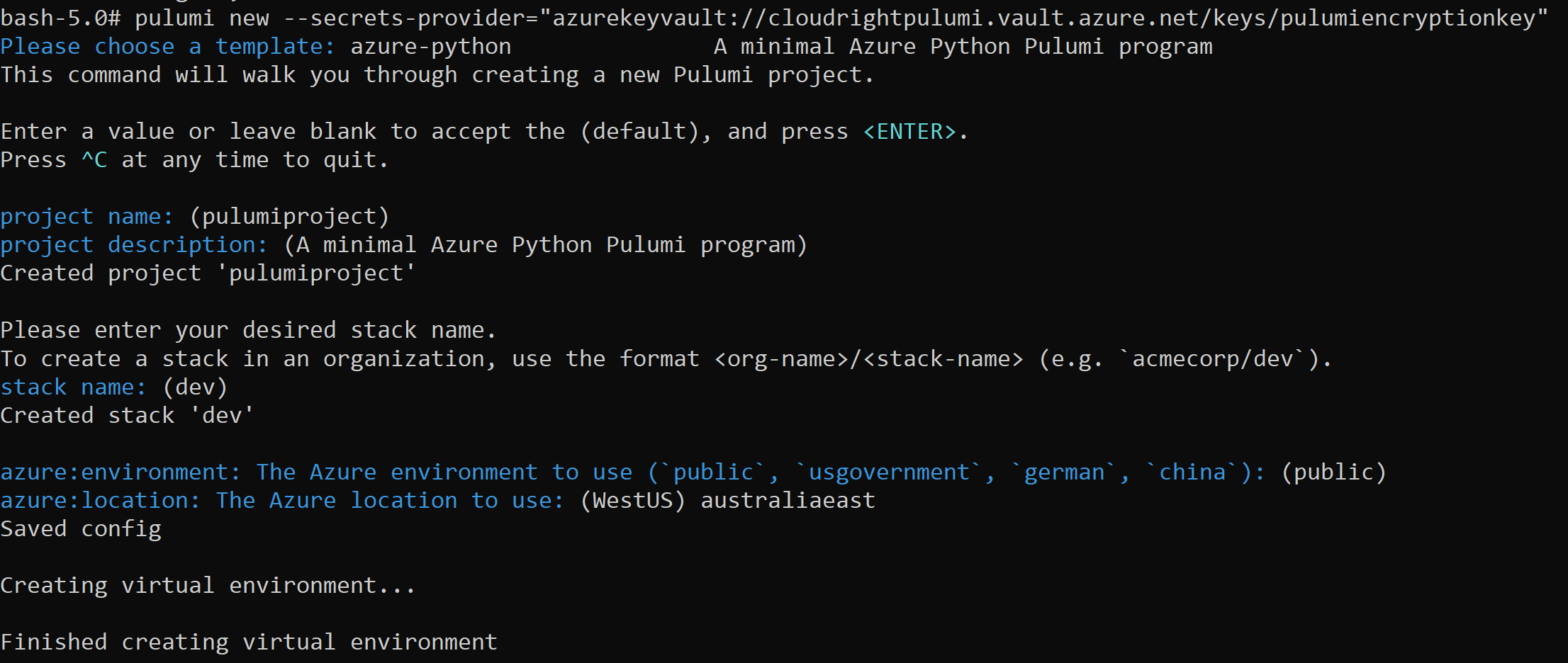Click the `acmecorp/dev` example text

[1211, 359]
